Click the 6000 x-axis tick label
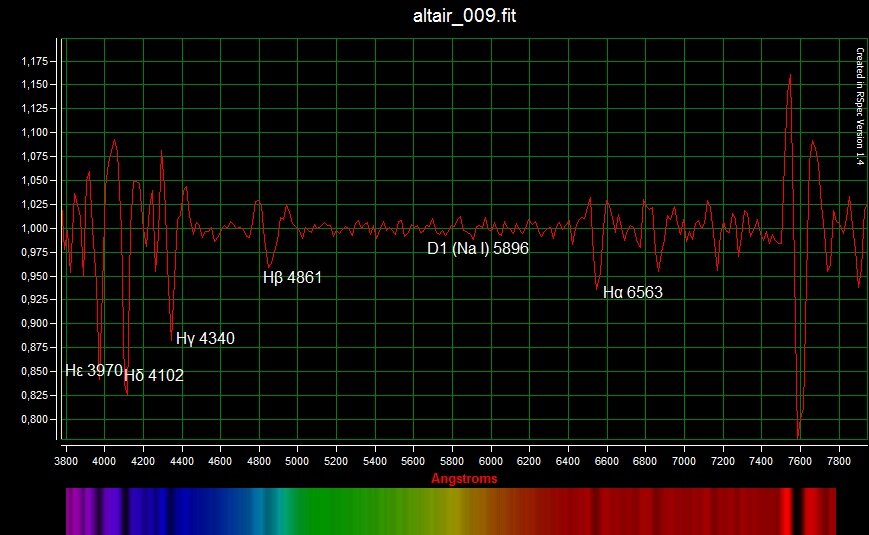 pyautogui.click(x=490, y=461)
